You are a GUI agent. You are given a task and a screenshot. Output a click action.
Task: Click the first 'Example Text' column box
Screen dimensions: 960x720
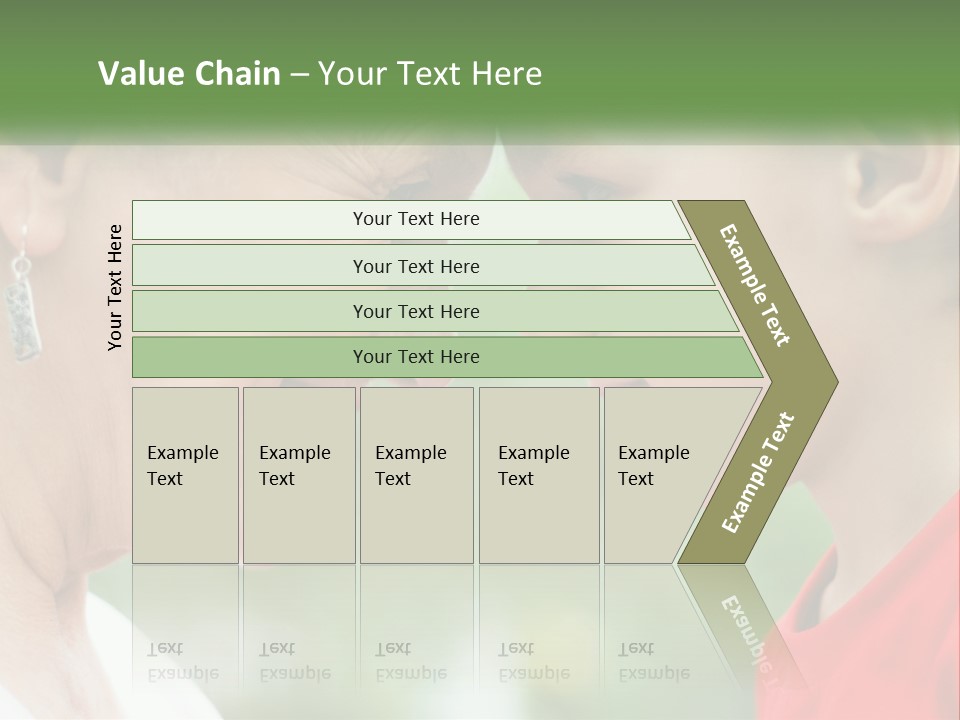click(x=186, y=475)
